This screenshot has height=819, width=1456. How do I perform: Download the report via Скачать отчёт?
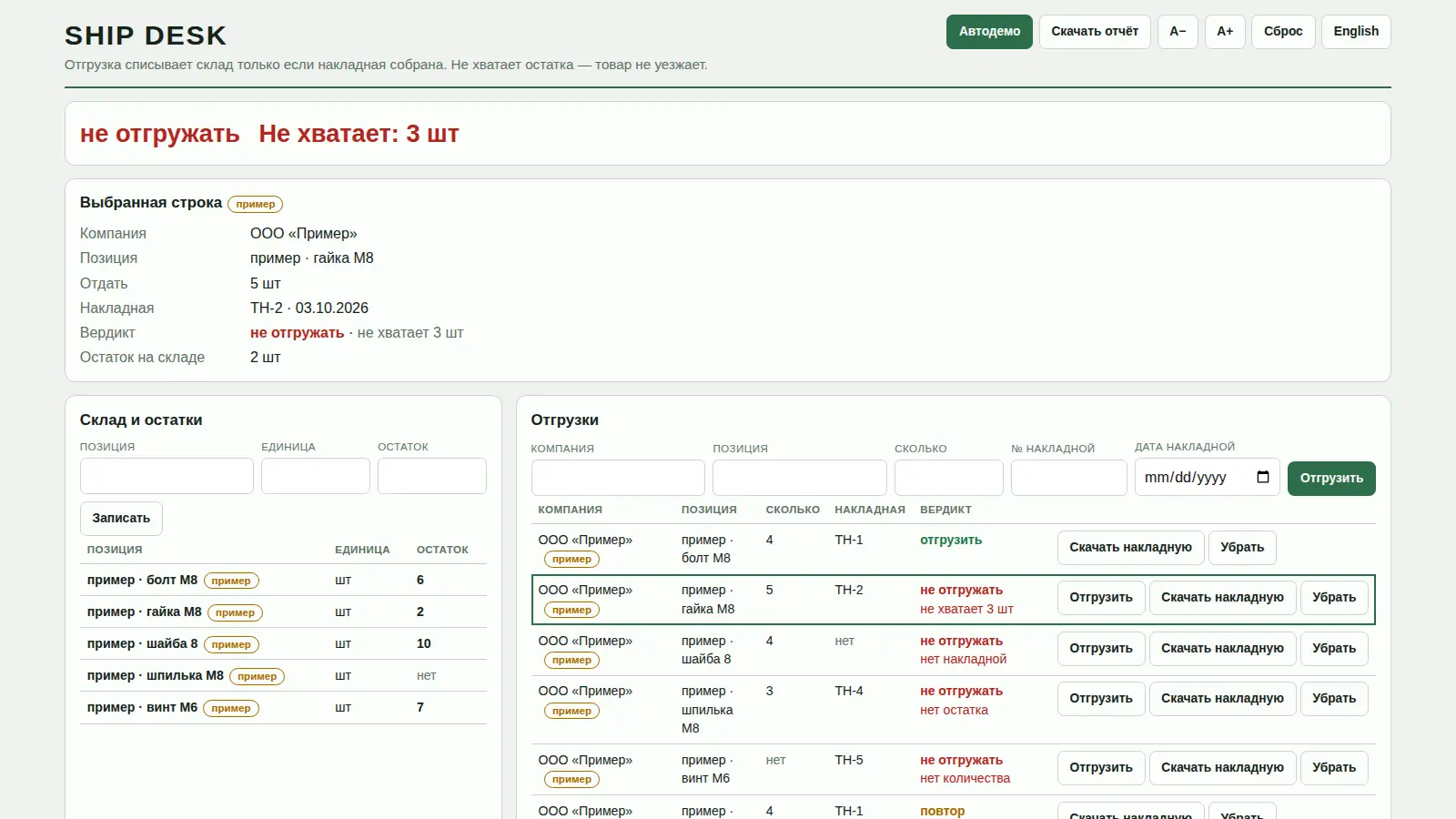(1095, 32)
